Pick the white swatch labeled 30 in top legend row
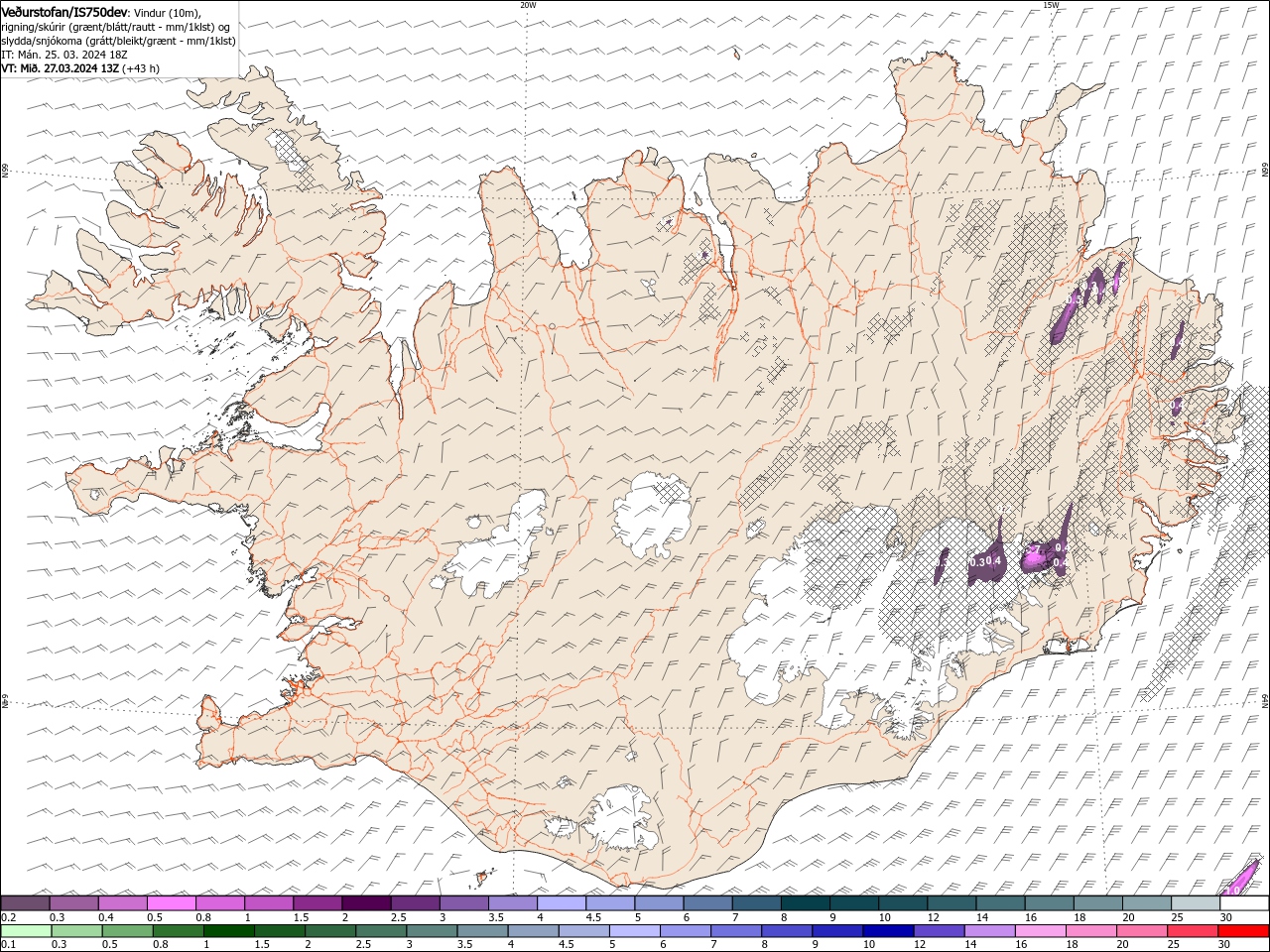1270x952 pixels. pyautogui.click(x=1244, y=902)
